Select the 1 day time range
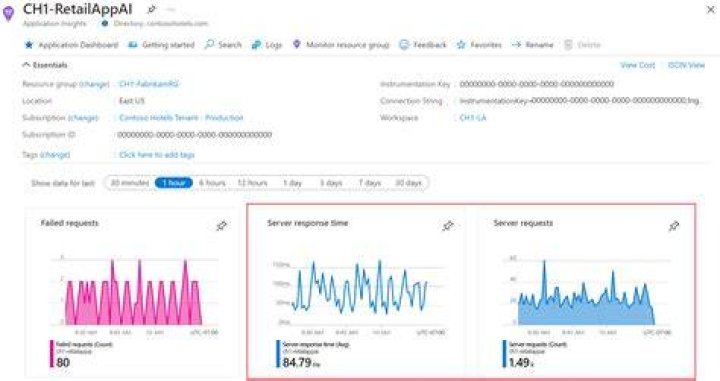Viewport: 720px width, 381px height. tap(292, 183)
